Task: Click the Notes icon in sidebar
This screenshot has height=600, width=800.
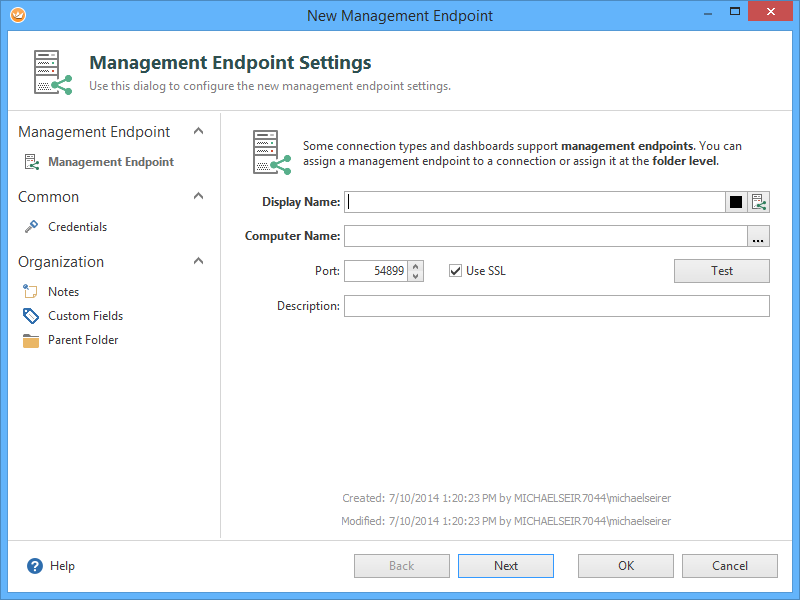Action: coord(31,292)
